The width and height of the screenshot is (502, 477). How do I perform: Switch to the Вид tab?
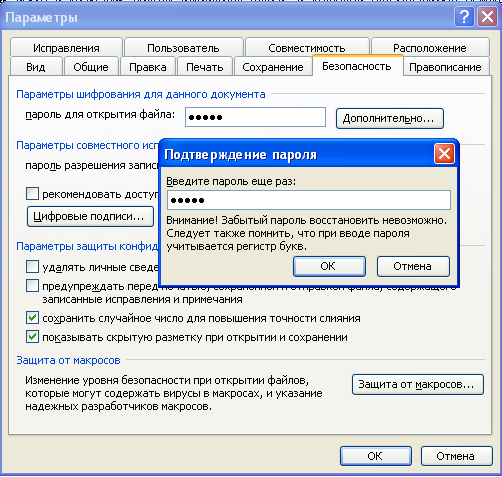(36, 67)
